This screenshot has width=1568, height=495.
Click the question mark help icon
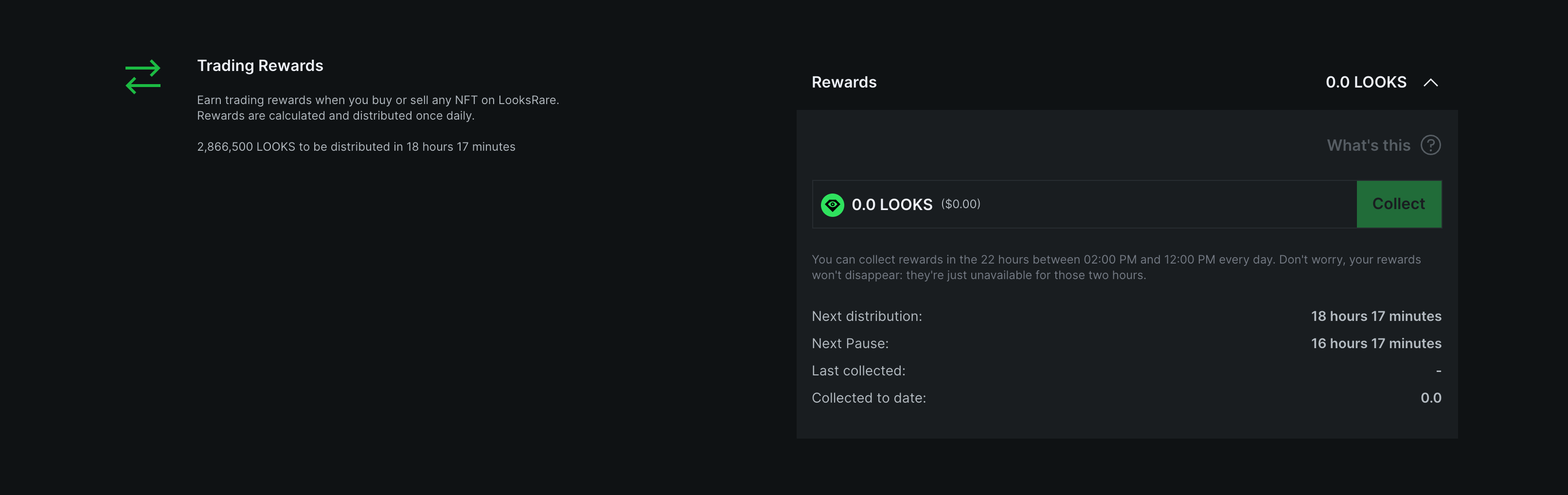(1430, 145)
